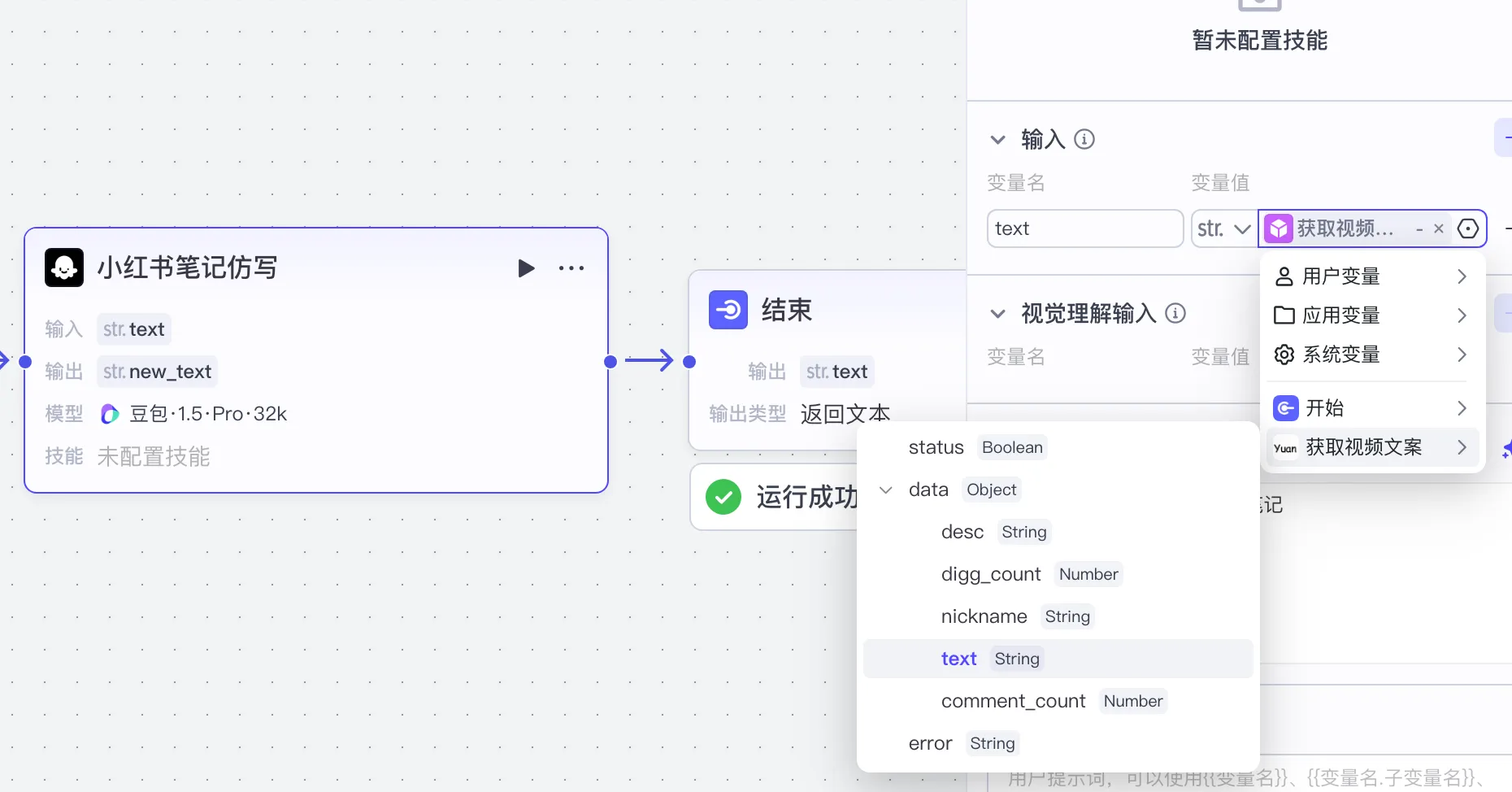Collapse the 输入 section
This screenshot has width=1512, height=792.
pyautogui.click(x=998, y=140)
